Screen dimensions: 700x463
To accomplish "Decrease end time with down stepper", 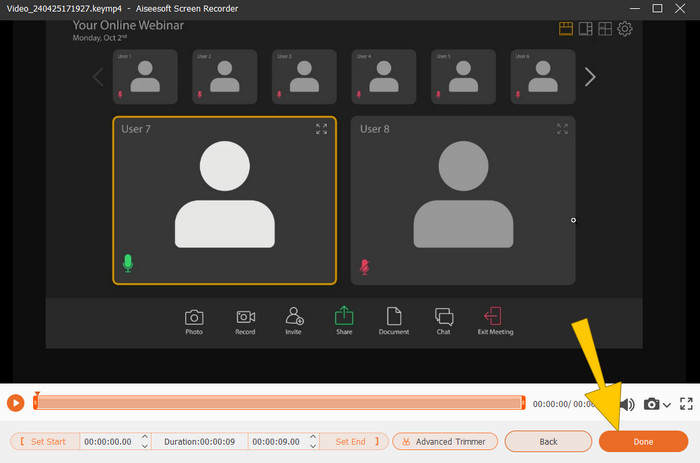I will 313,446.
